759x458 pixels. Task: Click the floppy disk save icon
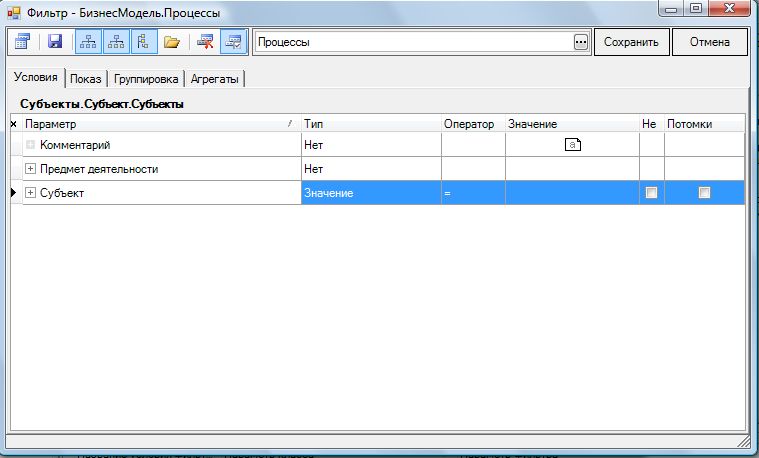[55, 42]
